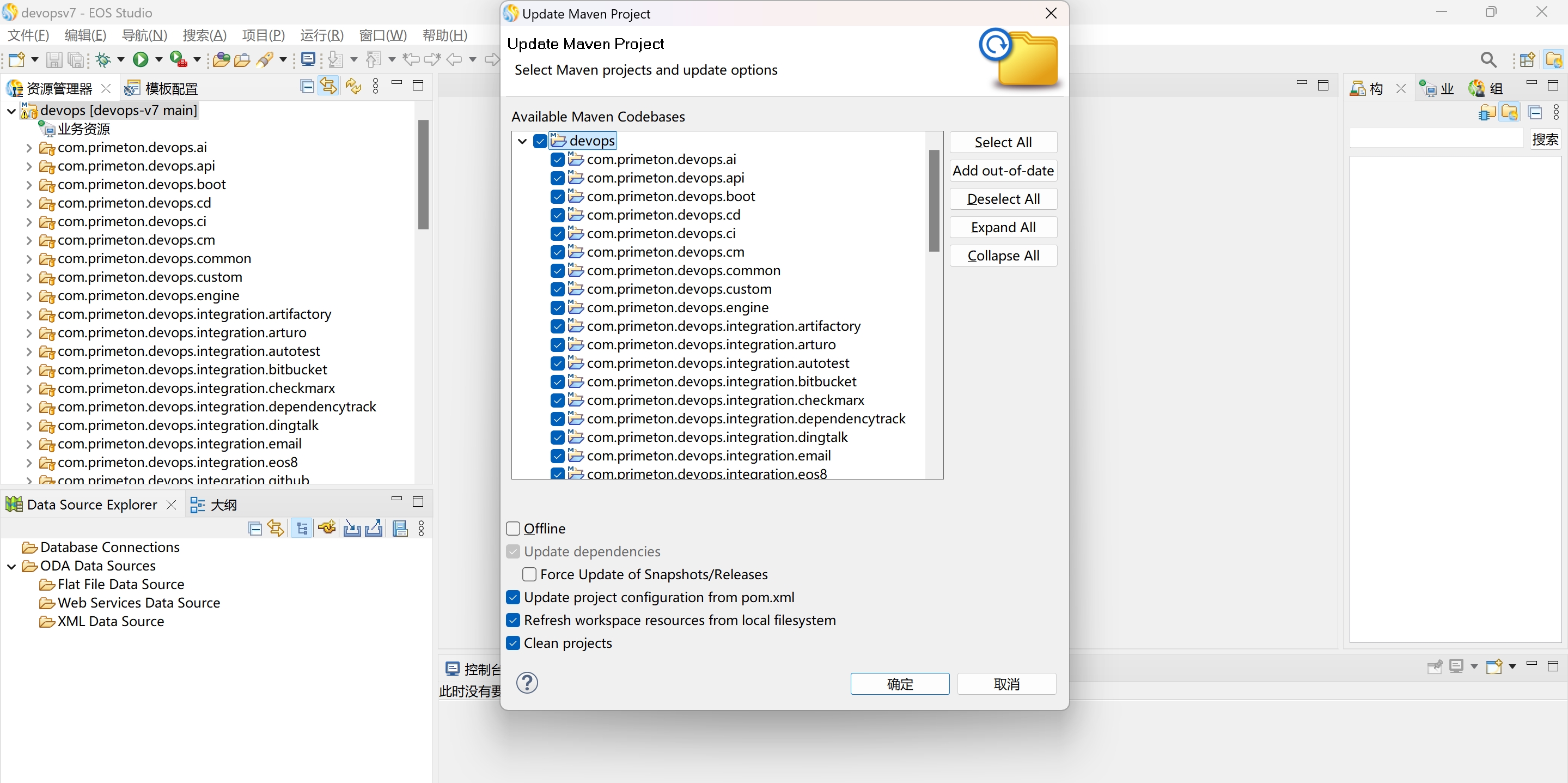
Task: Click the Deselect All button
Action: click(1003, 199)
